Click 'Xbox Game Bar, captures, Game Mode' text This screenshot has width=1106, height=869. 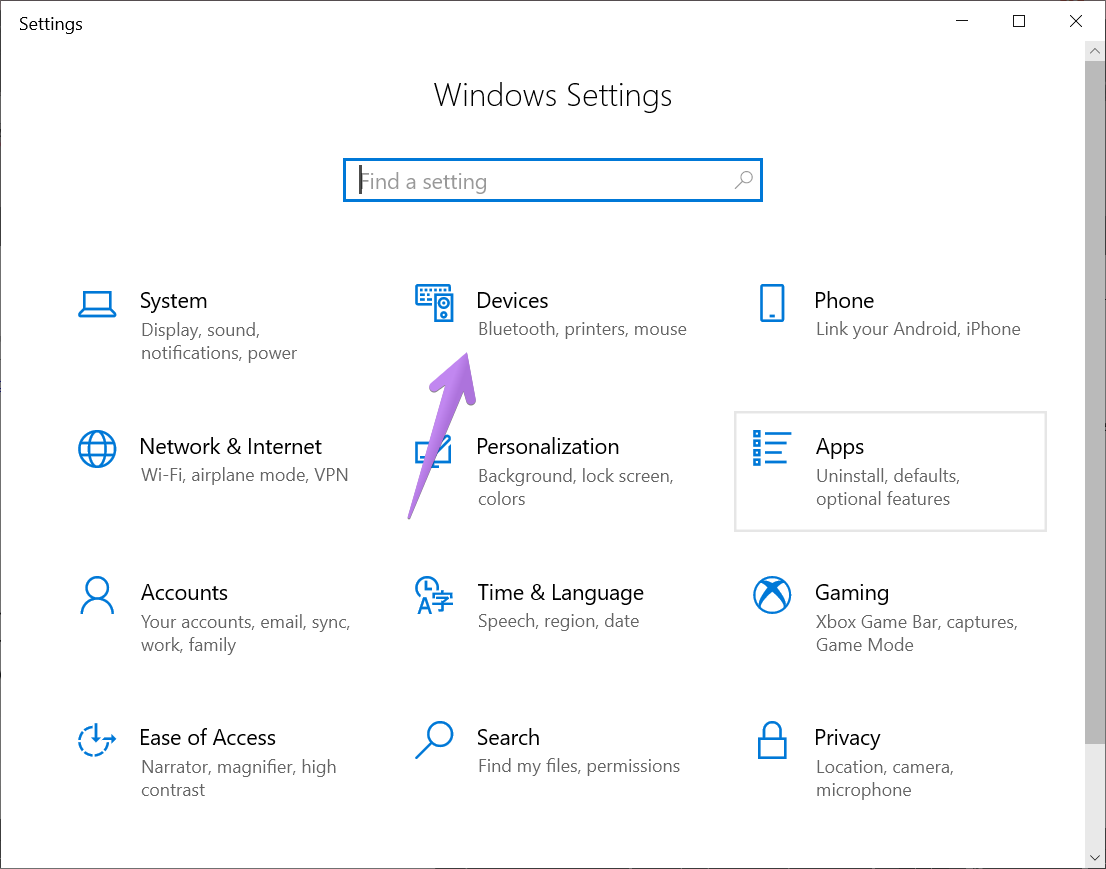[916, 633]
